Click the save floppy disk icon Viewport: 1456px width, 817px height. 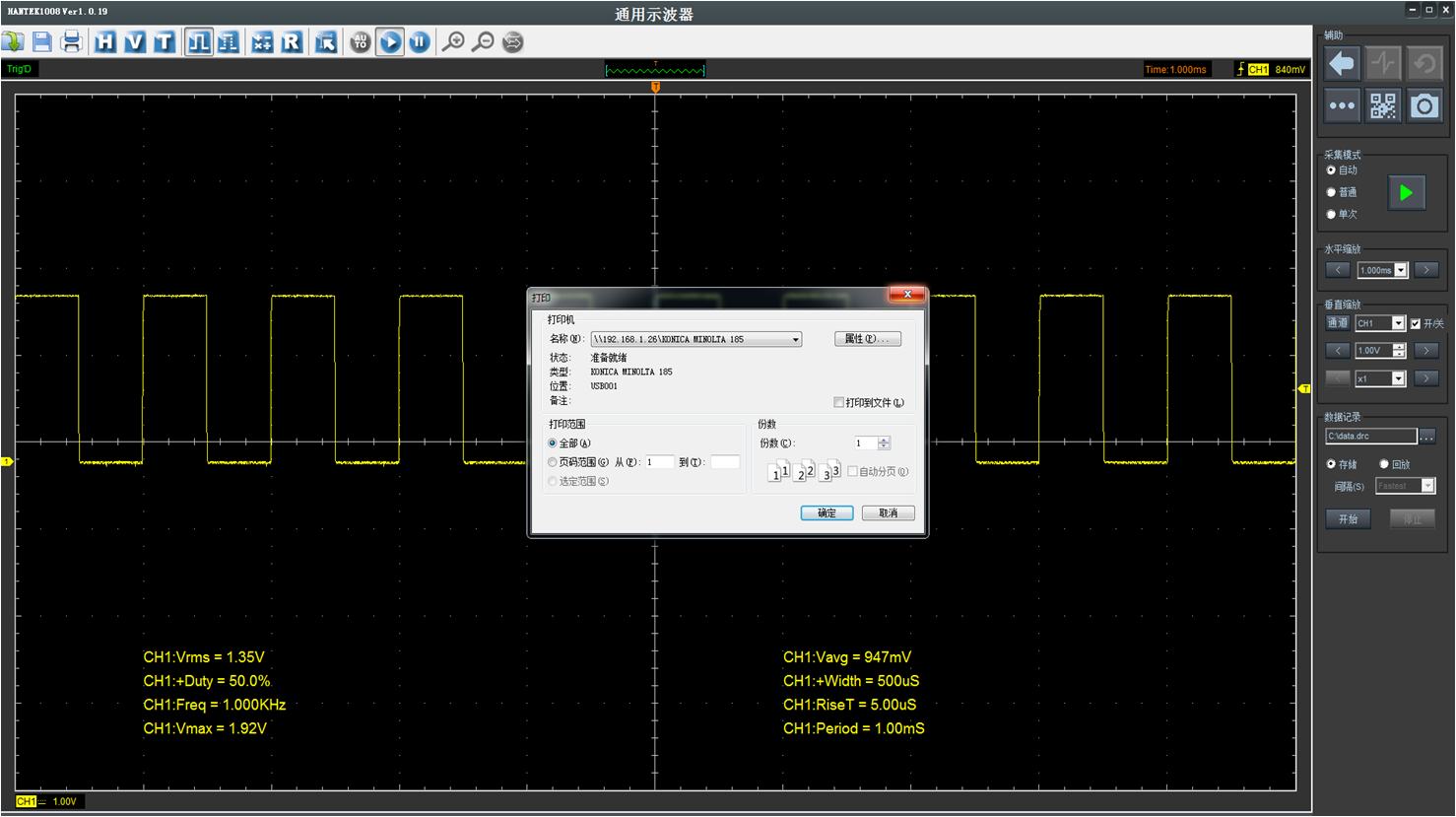pyautogui.click(x=41, y=41)
